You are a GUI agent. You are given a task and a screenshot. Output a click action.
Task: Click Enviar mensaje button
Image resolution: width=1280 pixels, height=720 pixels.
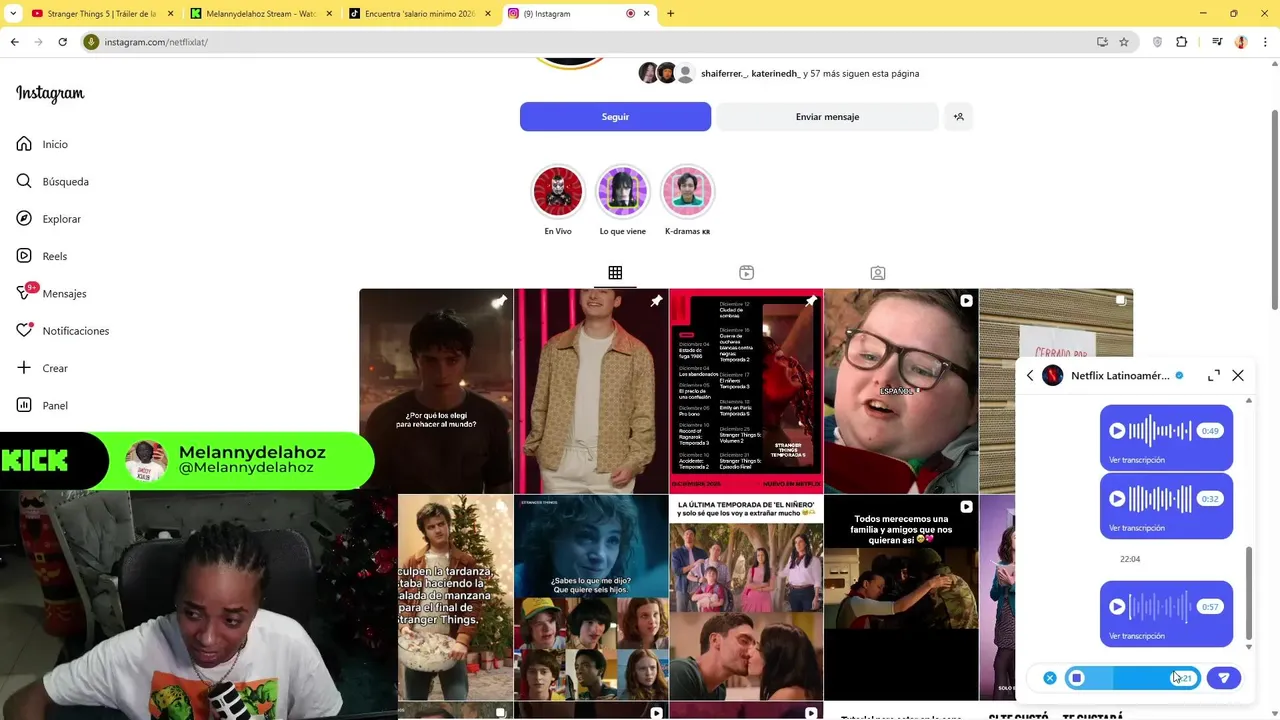[x=827, y=117]
